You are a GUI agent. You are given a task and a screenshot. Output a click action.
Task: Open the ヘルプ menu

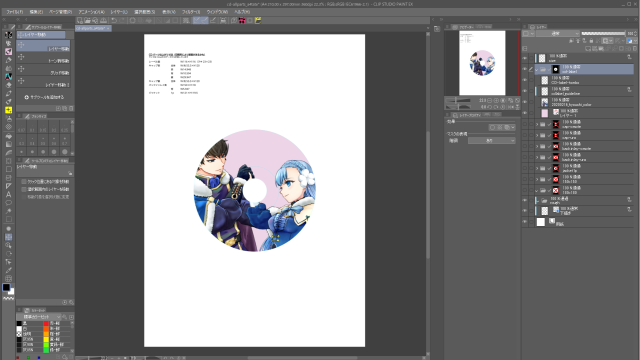tap(242, 12)
